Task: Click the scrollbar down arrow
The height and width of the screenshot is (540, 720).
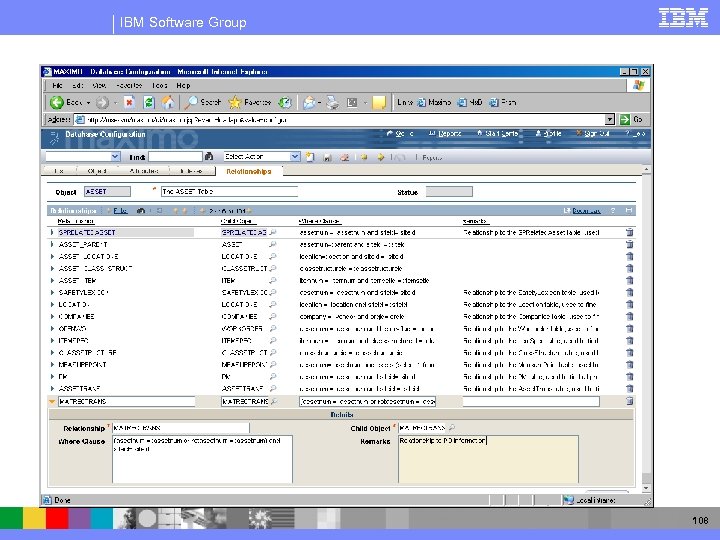Action: pos(646,489)
